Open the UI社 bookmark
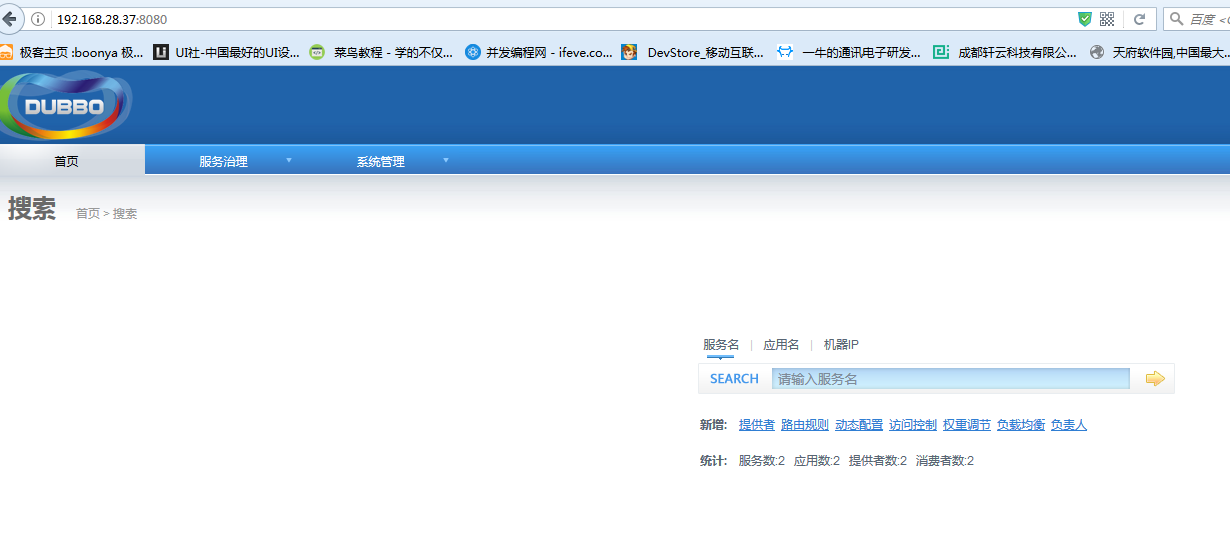This screenshot has height=544, width=1230. coord(227,52)
